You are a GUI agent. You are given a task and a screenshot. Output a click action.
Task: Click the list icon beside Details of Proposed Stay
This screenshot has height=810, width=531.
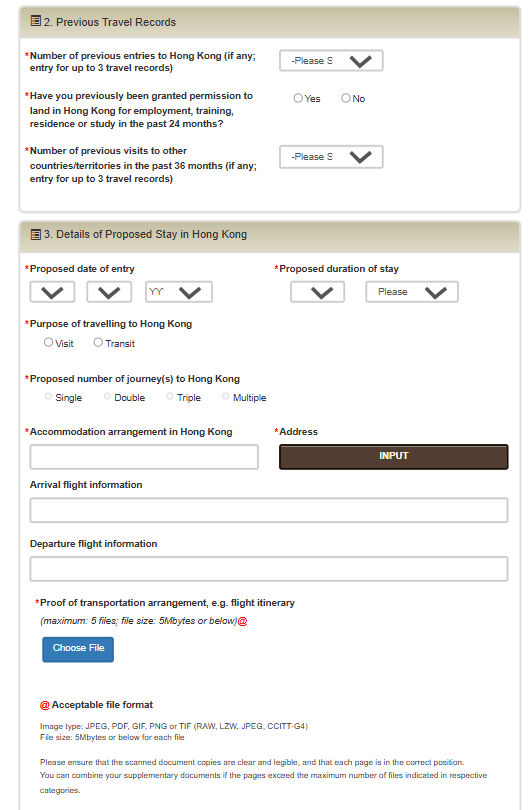36,235
